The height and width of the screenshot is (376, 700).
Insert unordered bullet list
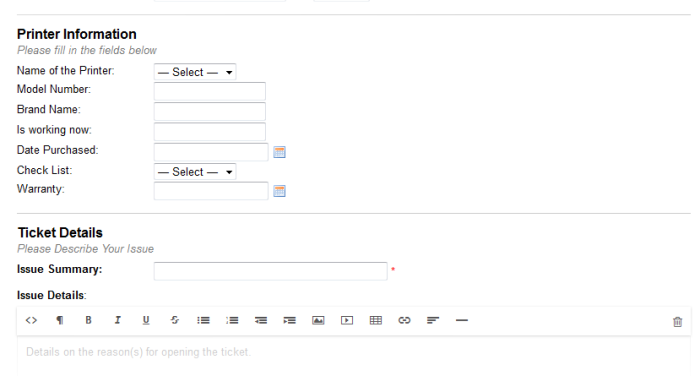click(203, 320)
